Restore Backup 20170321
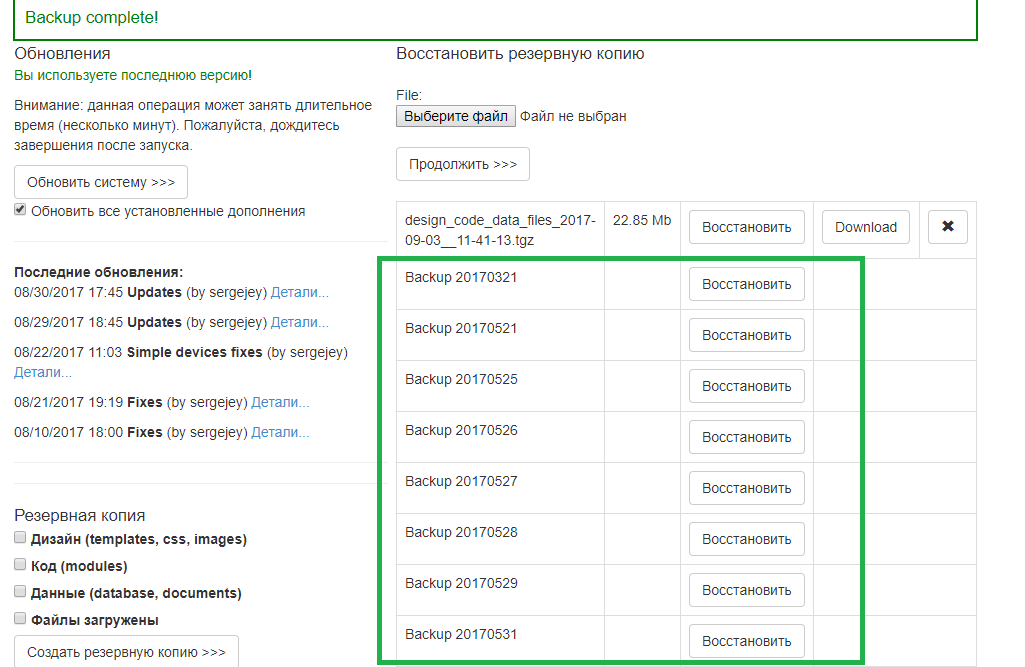The height and width of the screenshot is (667, 1025). 746,284
